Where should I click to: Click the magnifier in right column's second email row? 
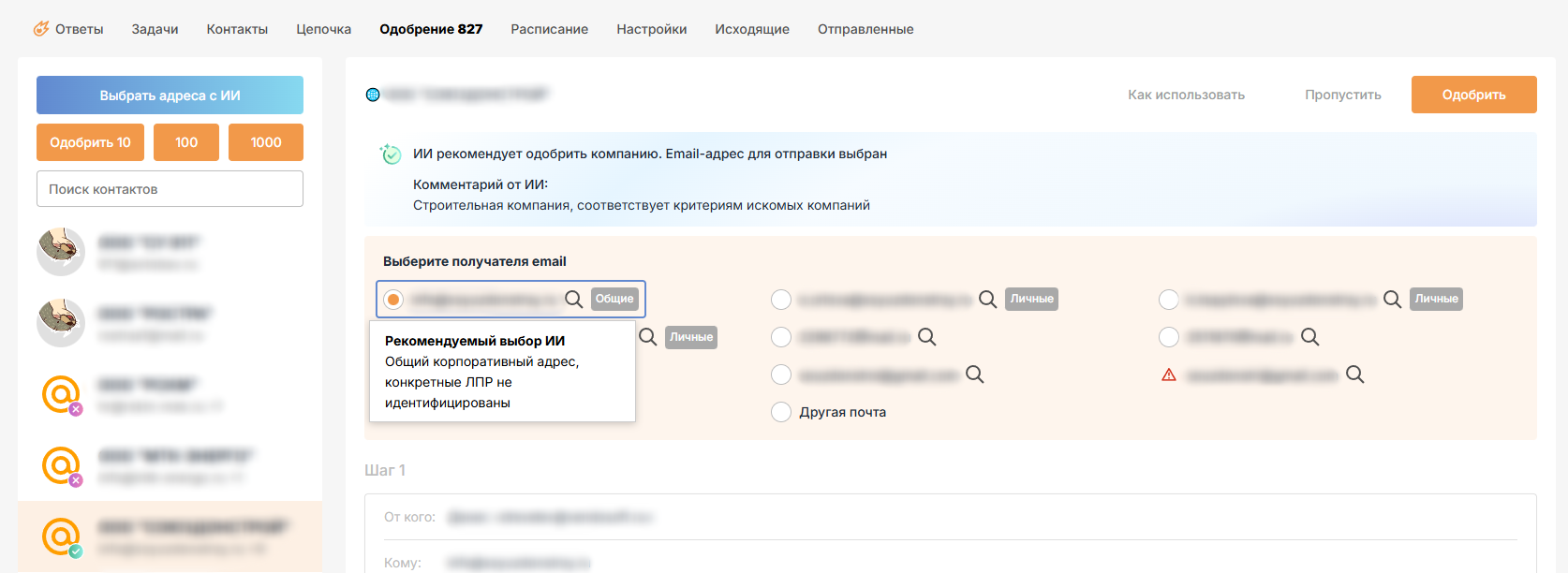coord(1309,336)
